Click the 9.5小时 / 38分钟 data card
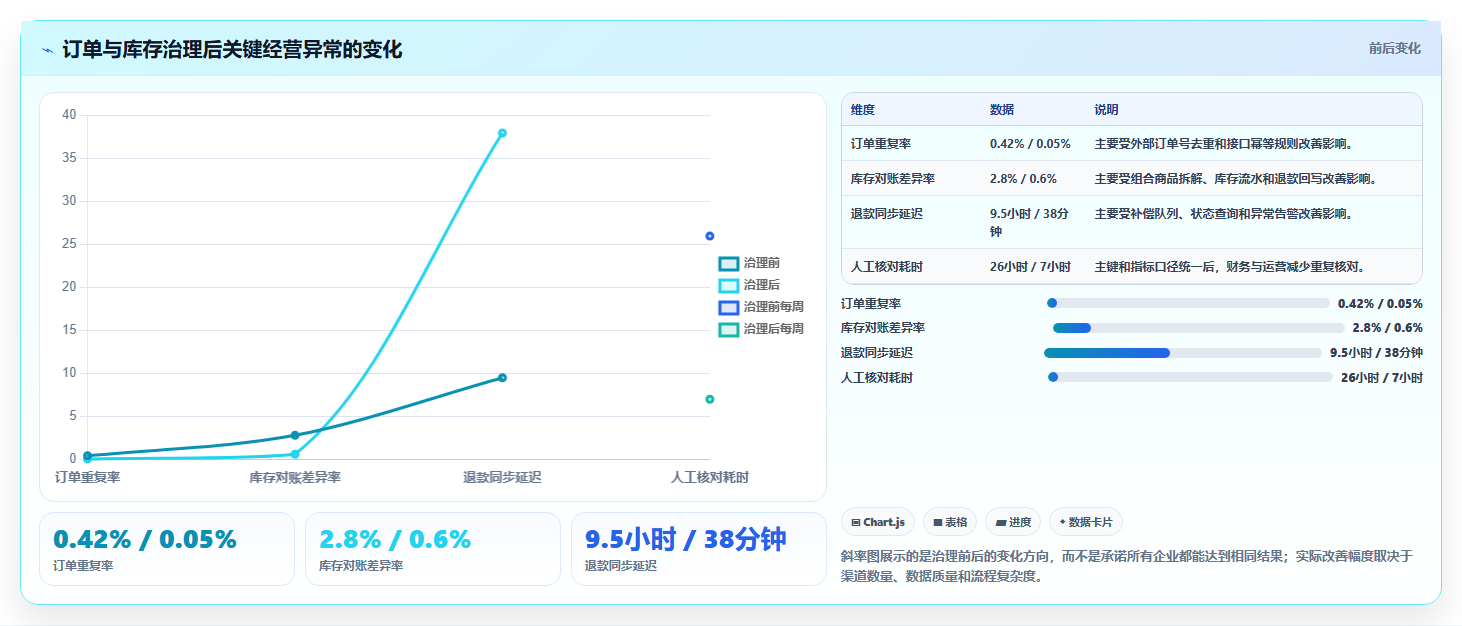 click(699, 549)
